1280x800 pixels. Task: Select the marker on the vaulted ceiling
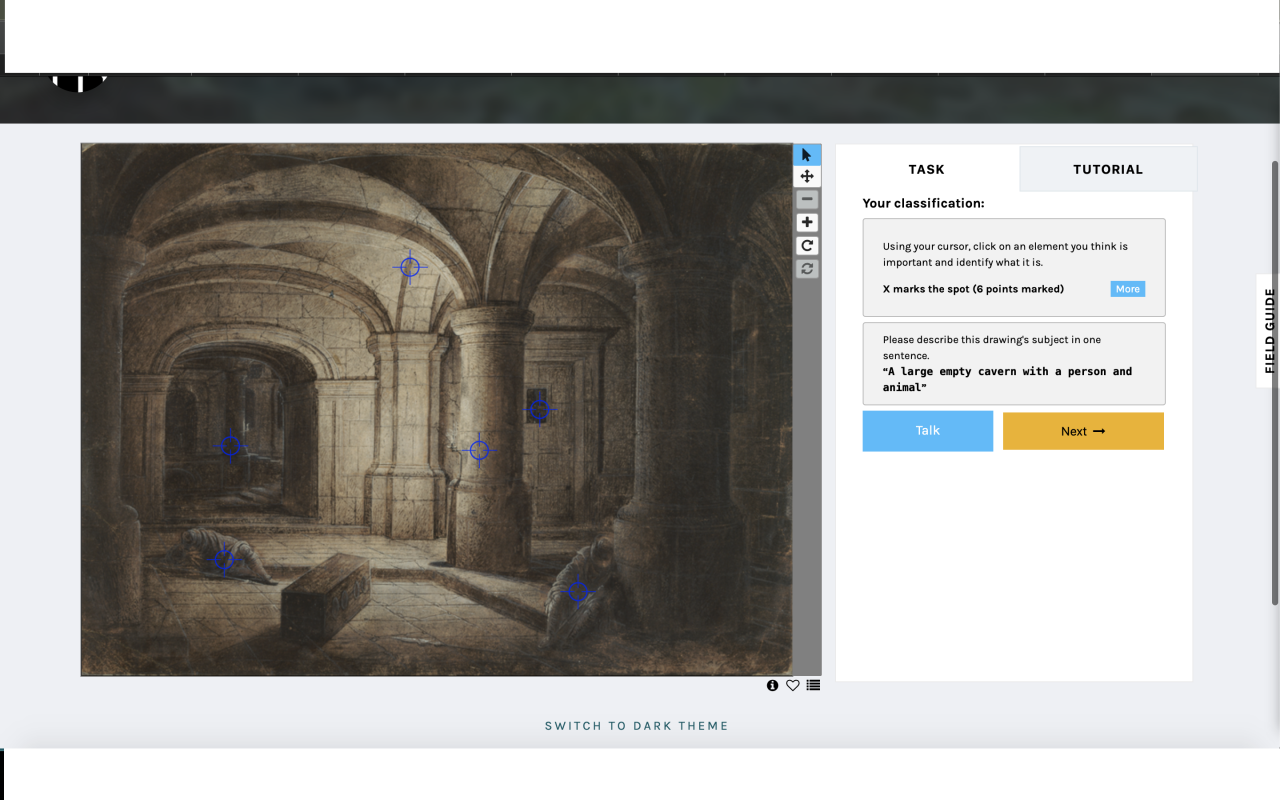point(410,267)
